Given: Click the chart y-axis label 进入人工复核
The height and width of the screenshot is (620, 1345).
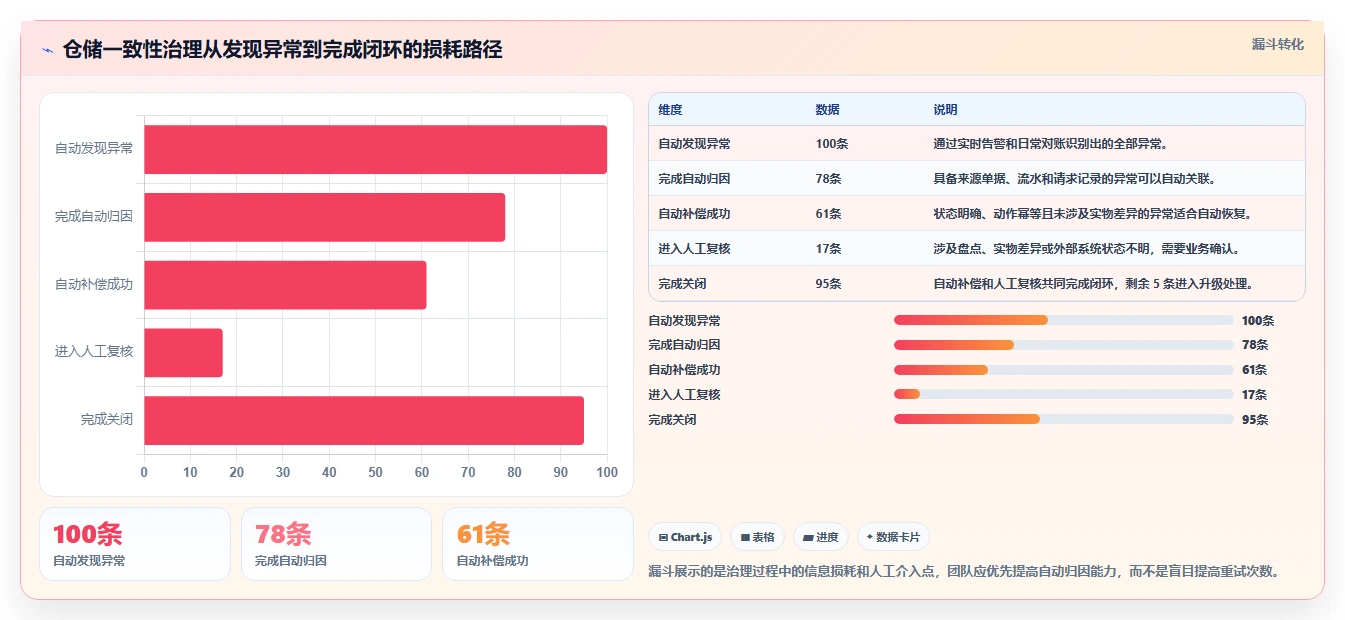Looking at the screenshot, I should point(94,352).
